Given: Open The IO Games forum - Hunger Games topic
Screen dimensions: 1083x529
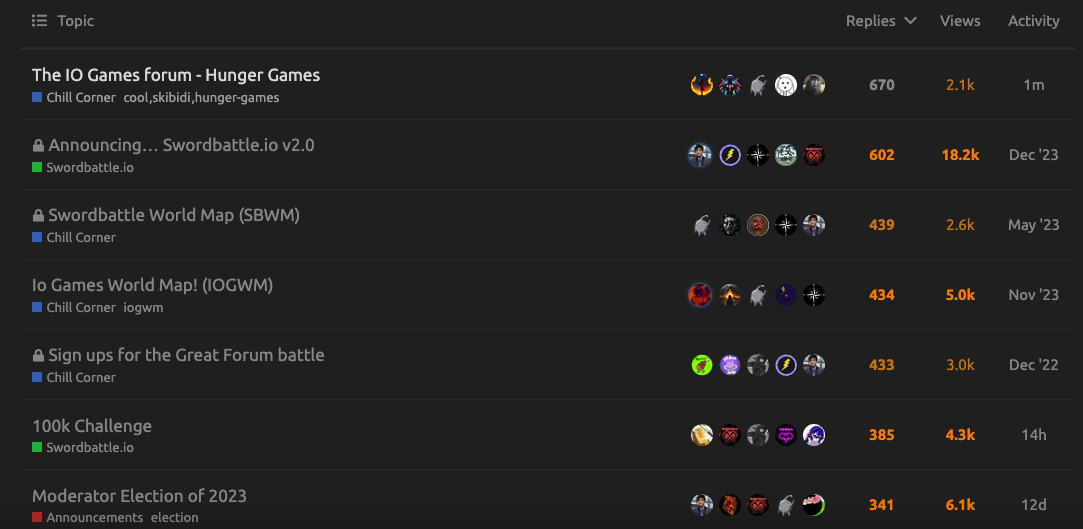Looking at the screenshot, I should (176, 75).
